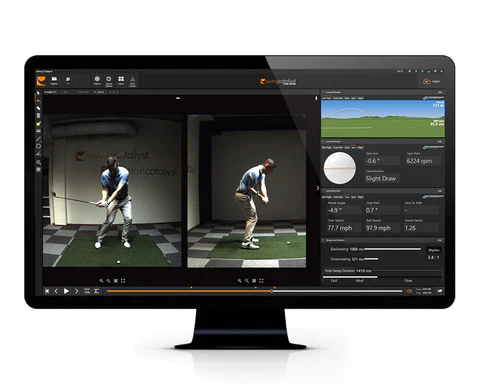Switch to Spin tab in spin panel
Image resolution: width=480 pixels, height=384 pixels.
tap(353, 147)
